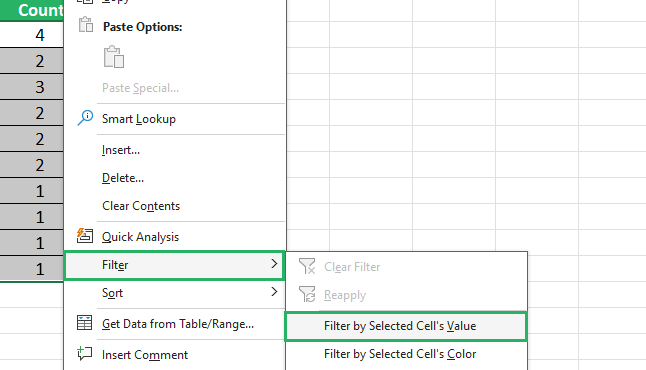Select Delete... from context menu
The image size is (646, 370).
[123, 178]
